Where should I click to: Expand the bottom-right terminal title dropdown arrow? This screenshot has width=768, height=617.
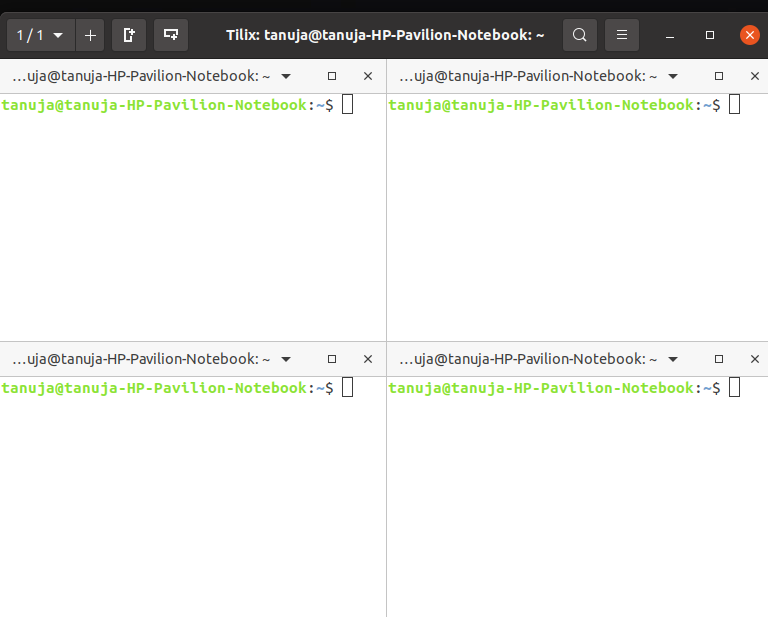point(673,359)
